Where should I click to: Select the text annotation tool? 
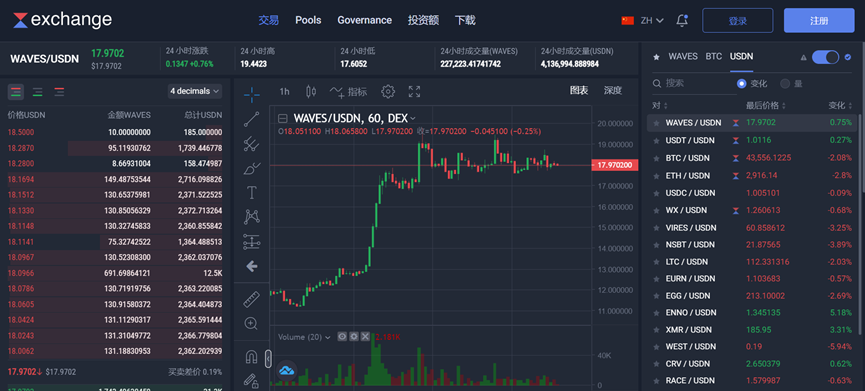(252, 192)
